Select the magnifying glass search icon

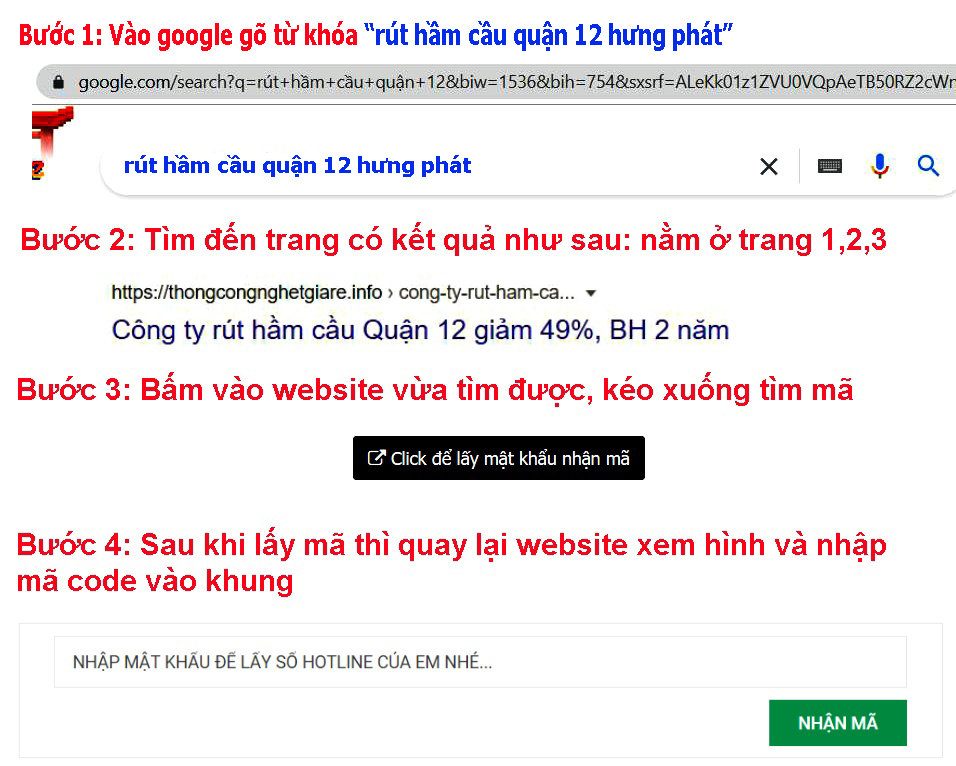point(928,166)
